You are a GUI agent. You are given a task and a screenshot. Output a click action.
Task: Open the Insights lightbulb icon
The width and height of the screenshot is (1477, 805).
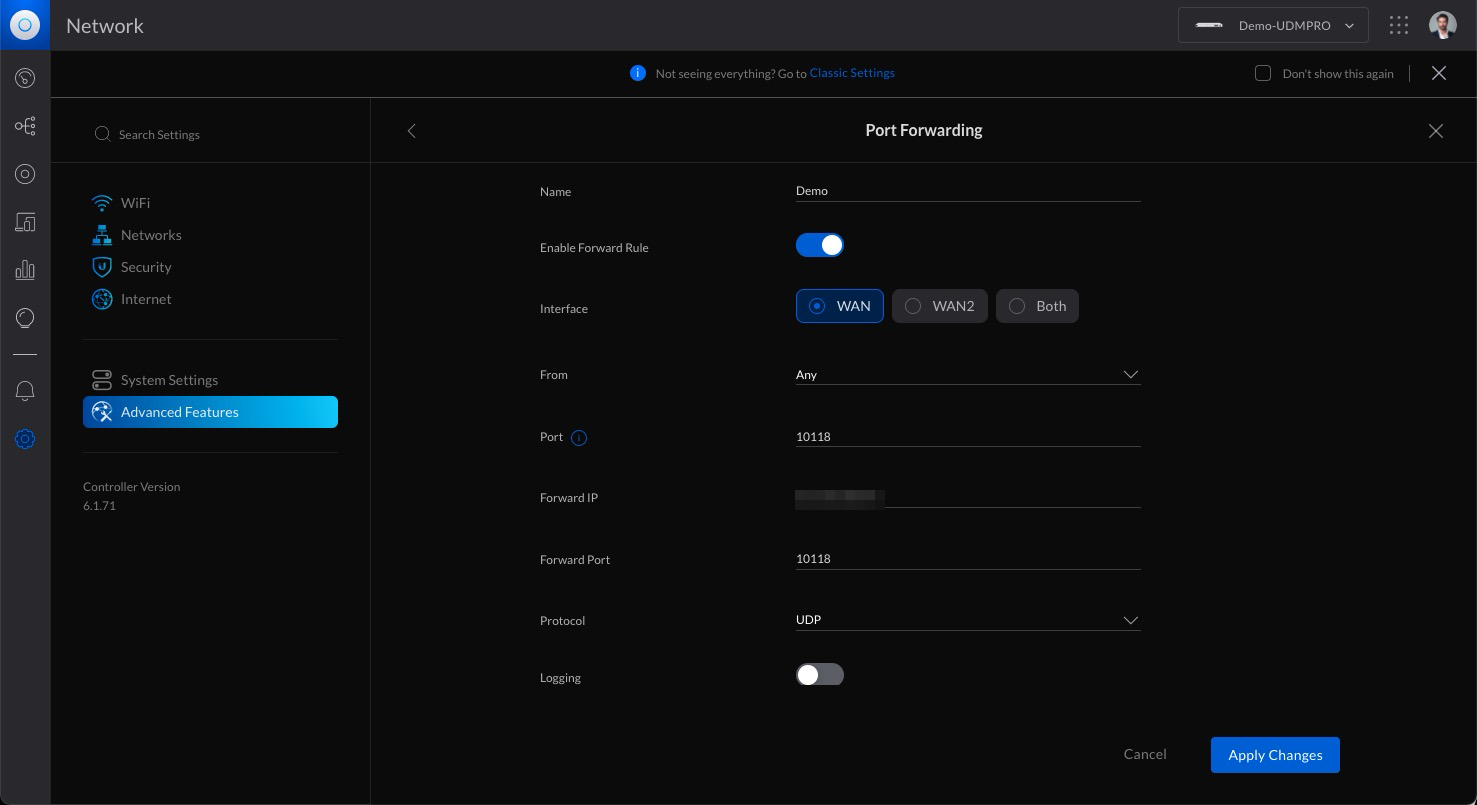(25, 318)
